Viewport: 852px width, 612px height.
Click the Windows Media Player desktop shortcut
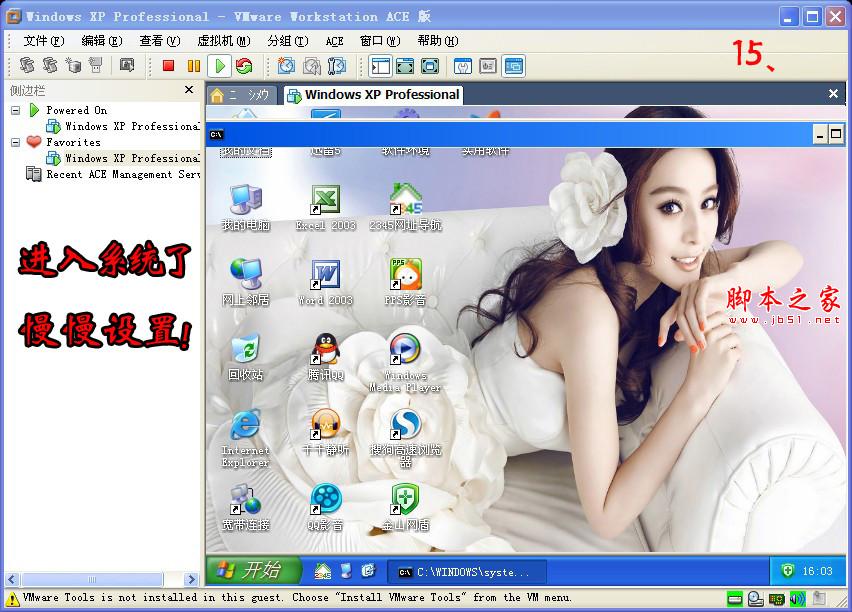(x=405, y=363)
